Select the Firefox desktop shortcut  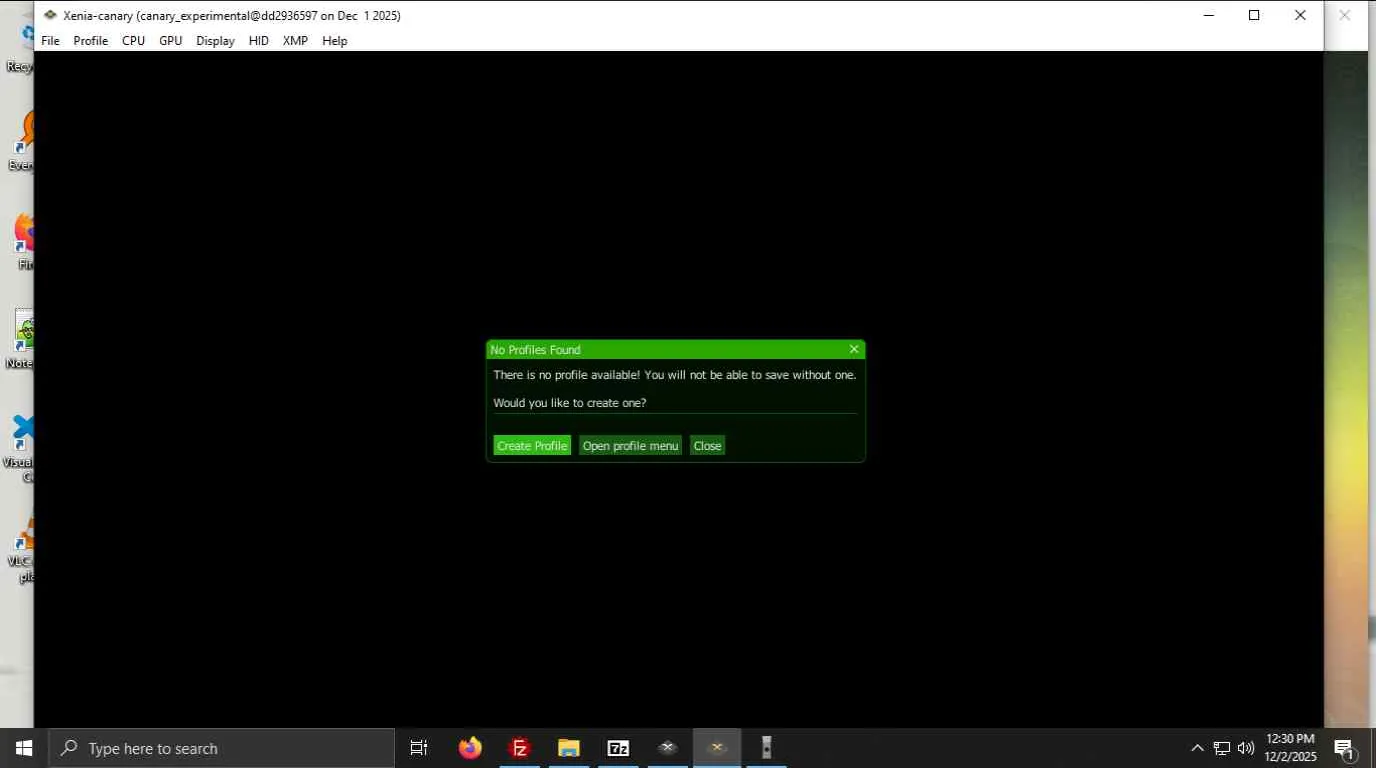(25, 241)
